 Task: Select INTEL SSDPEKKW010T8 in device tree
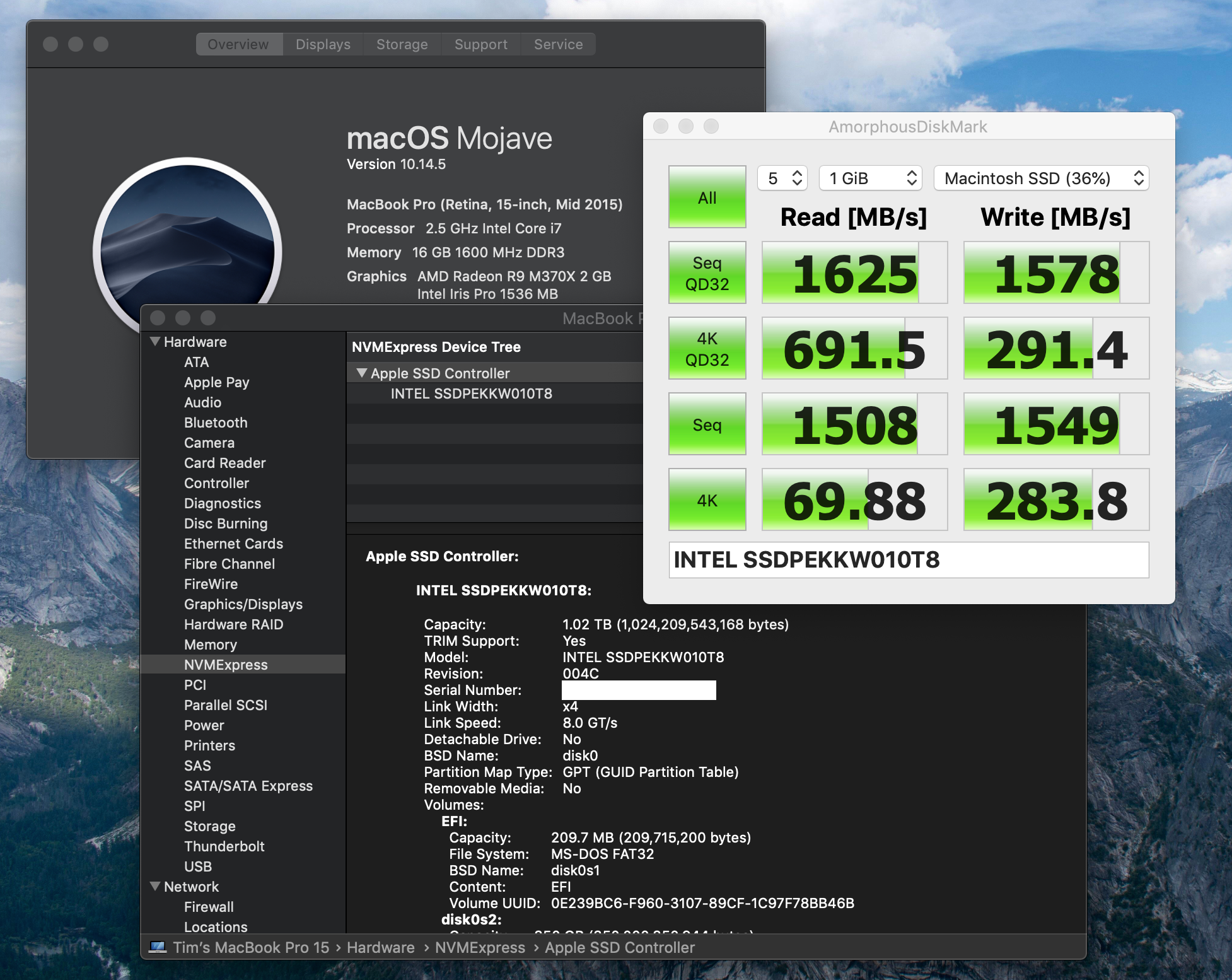click(x=471, y=394)
